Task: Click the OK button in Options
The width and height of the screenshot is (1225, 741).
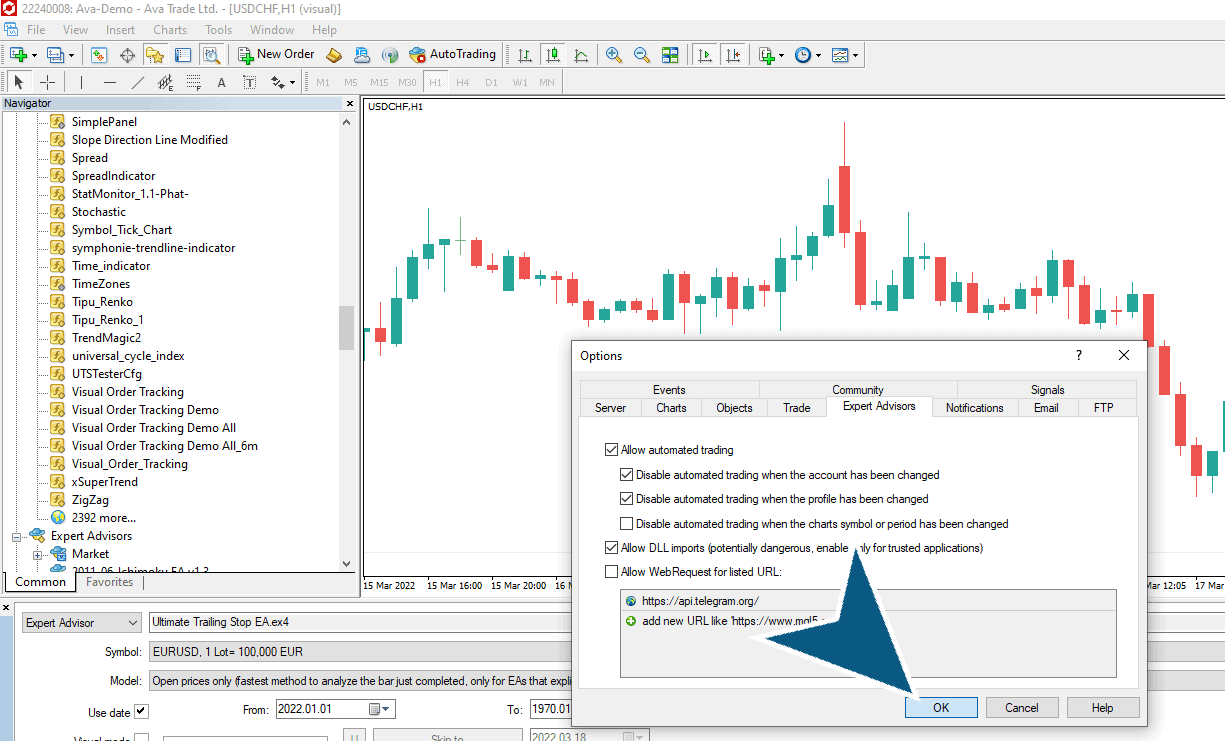Action: [941, 707]
